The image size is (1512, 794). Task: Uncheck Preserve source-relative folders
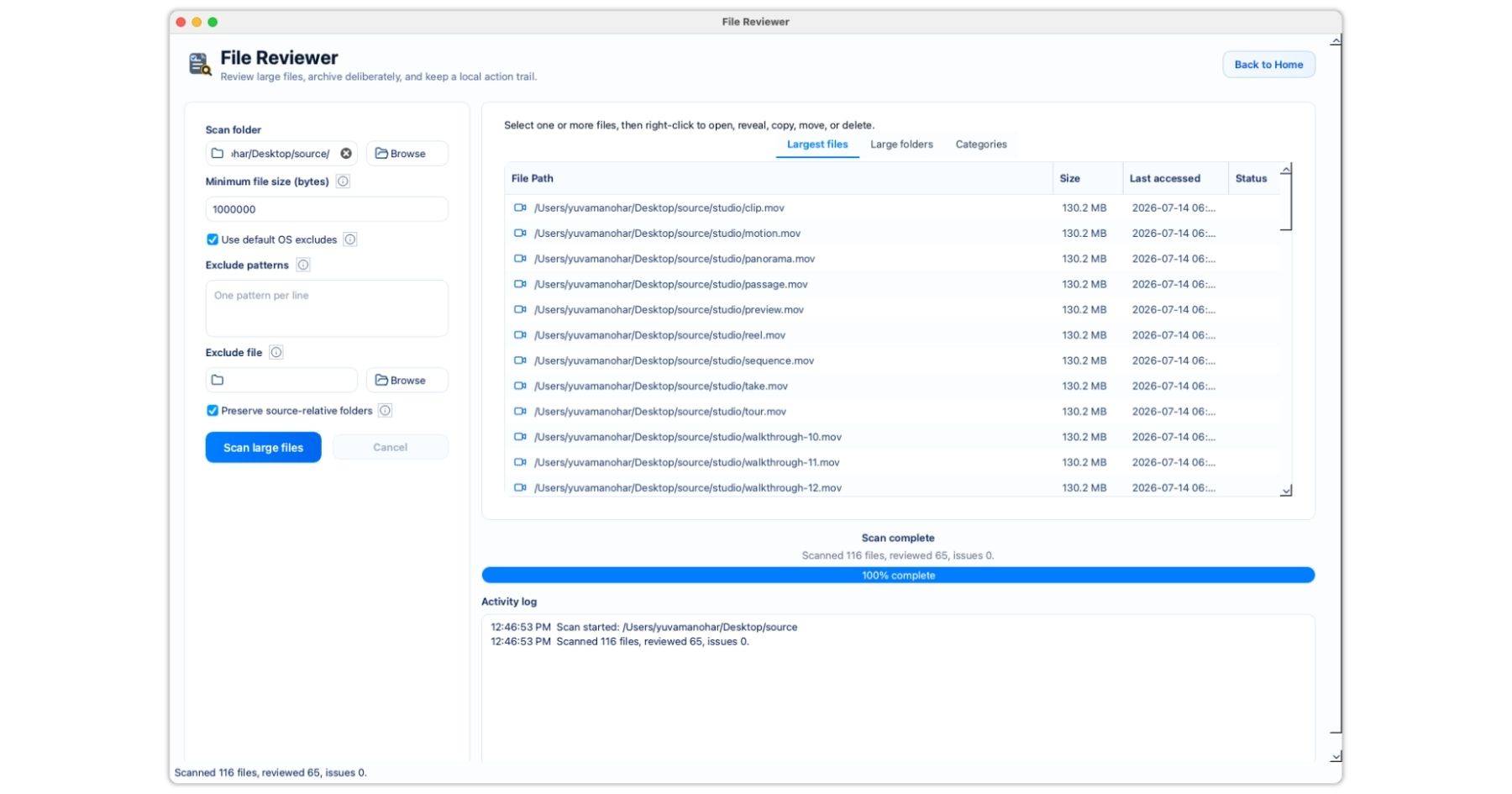pos(213,411)
